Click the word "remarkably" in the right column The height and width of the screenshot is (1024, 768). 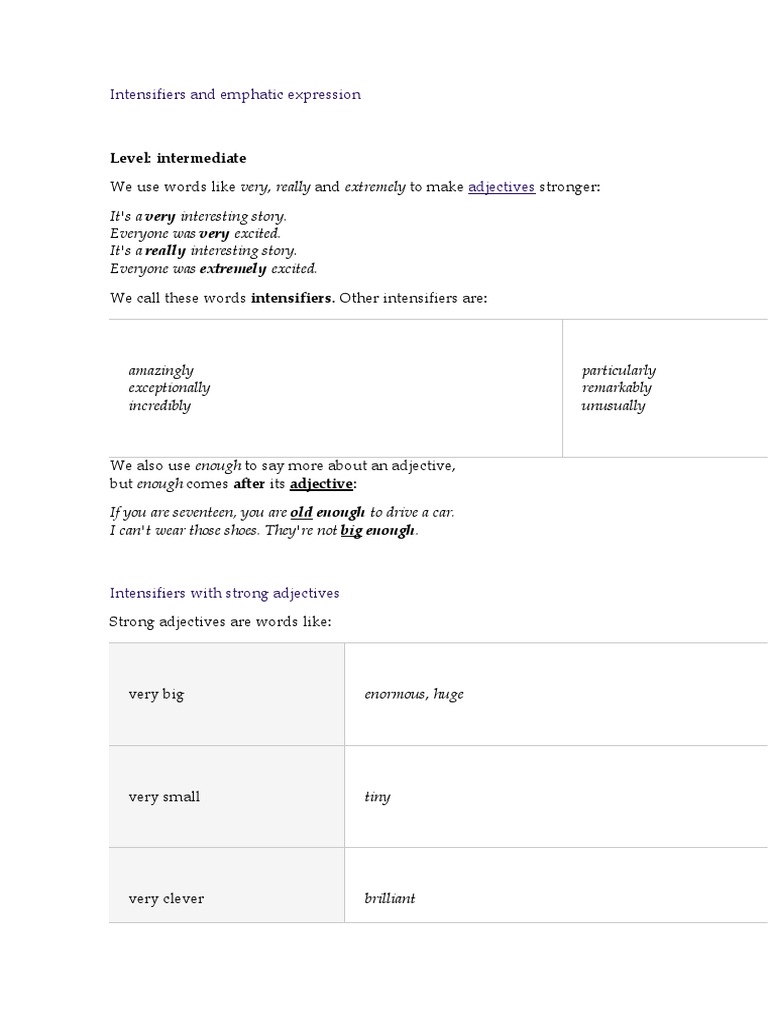coord(616,388)
